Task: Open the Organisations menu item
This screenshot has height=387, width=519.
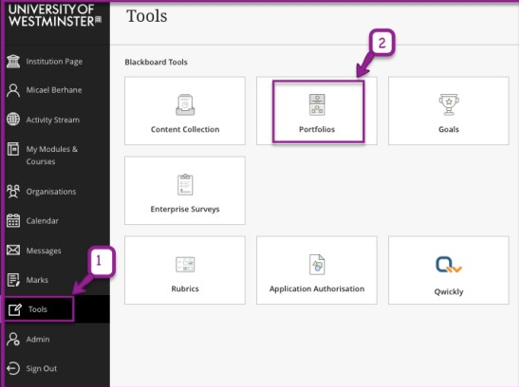Action: pyautogui.click(x=51, y=192)
